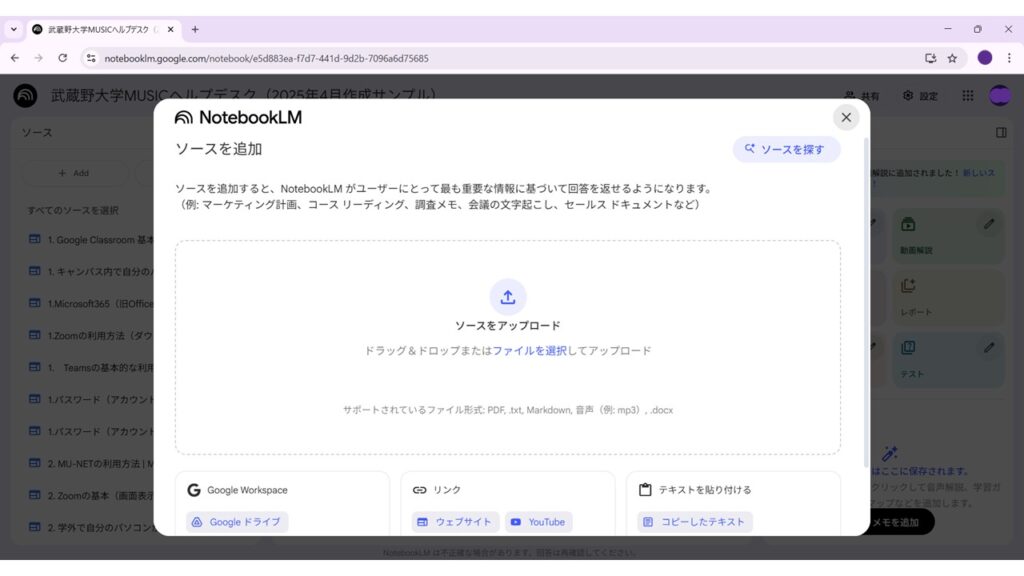Click the NotebookLM logo in dialog
1024x576 pixels.
[x=238, y=117]
